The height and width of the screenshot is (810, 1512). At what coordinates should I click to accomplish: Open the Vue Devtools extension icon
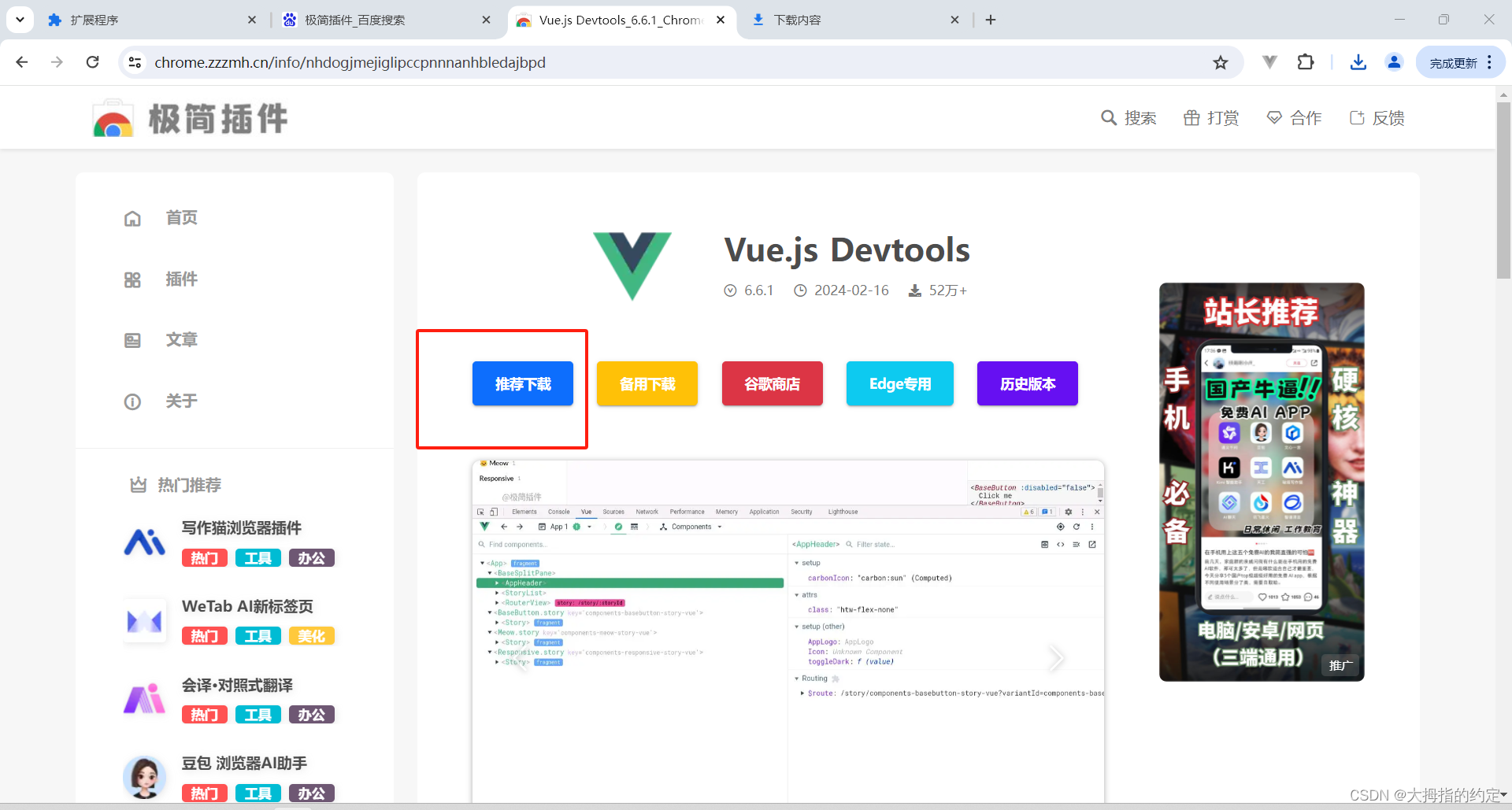[x=1269, y=62]
